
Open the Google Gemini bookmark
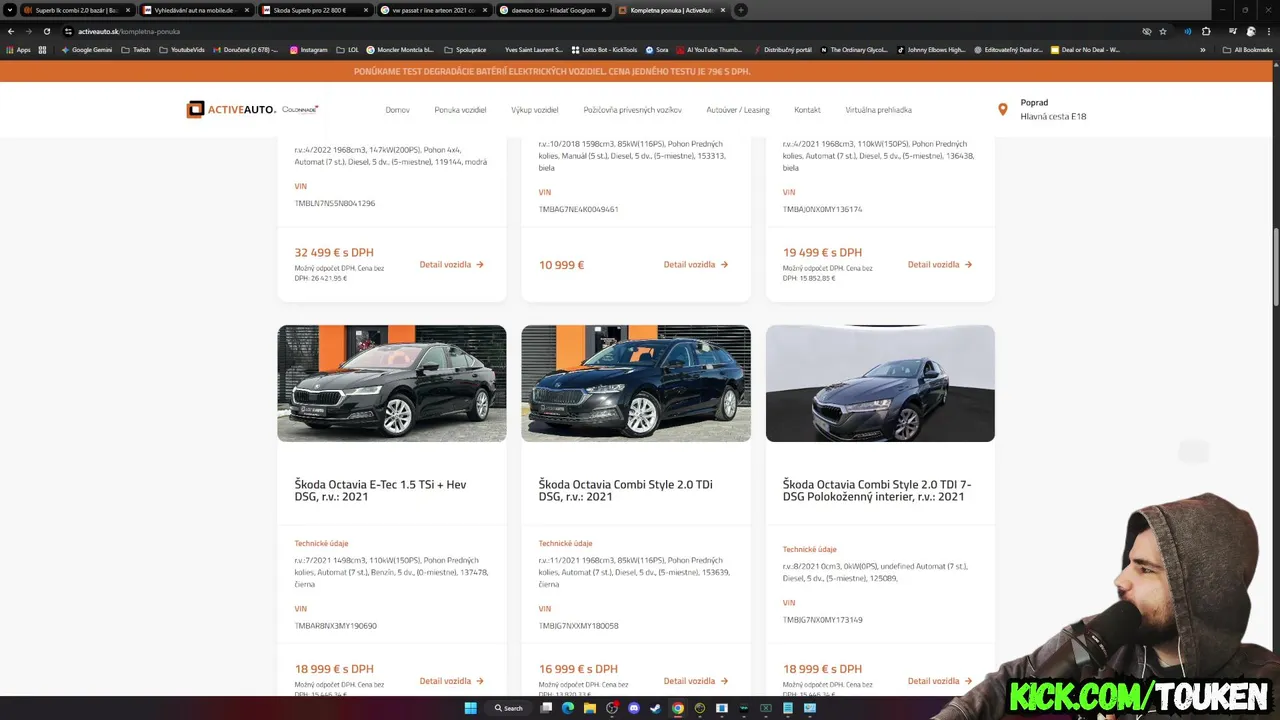(87, 49)
